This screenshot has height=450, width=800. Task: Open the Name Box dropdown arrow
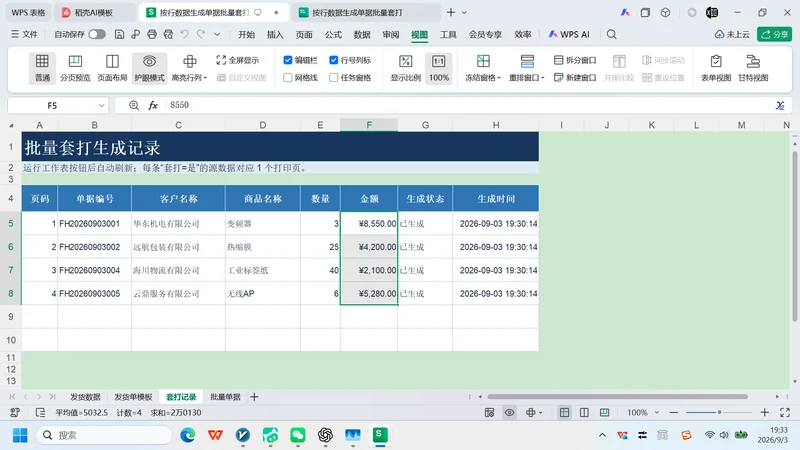(x=101, y=106)
